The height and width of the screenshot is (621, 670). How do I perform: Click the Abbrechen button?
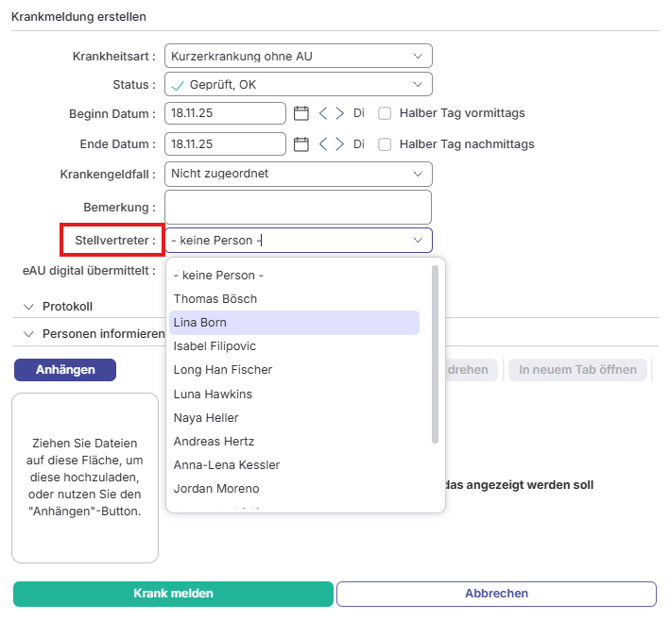496,594
